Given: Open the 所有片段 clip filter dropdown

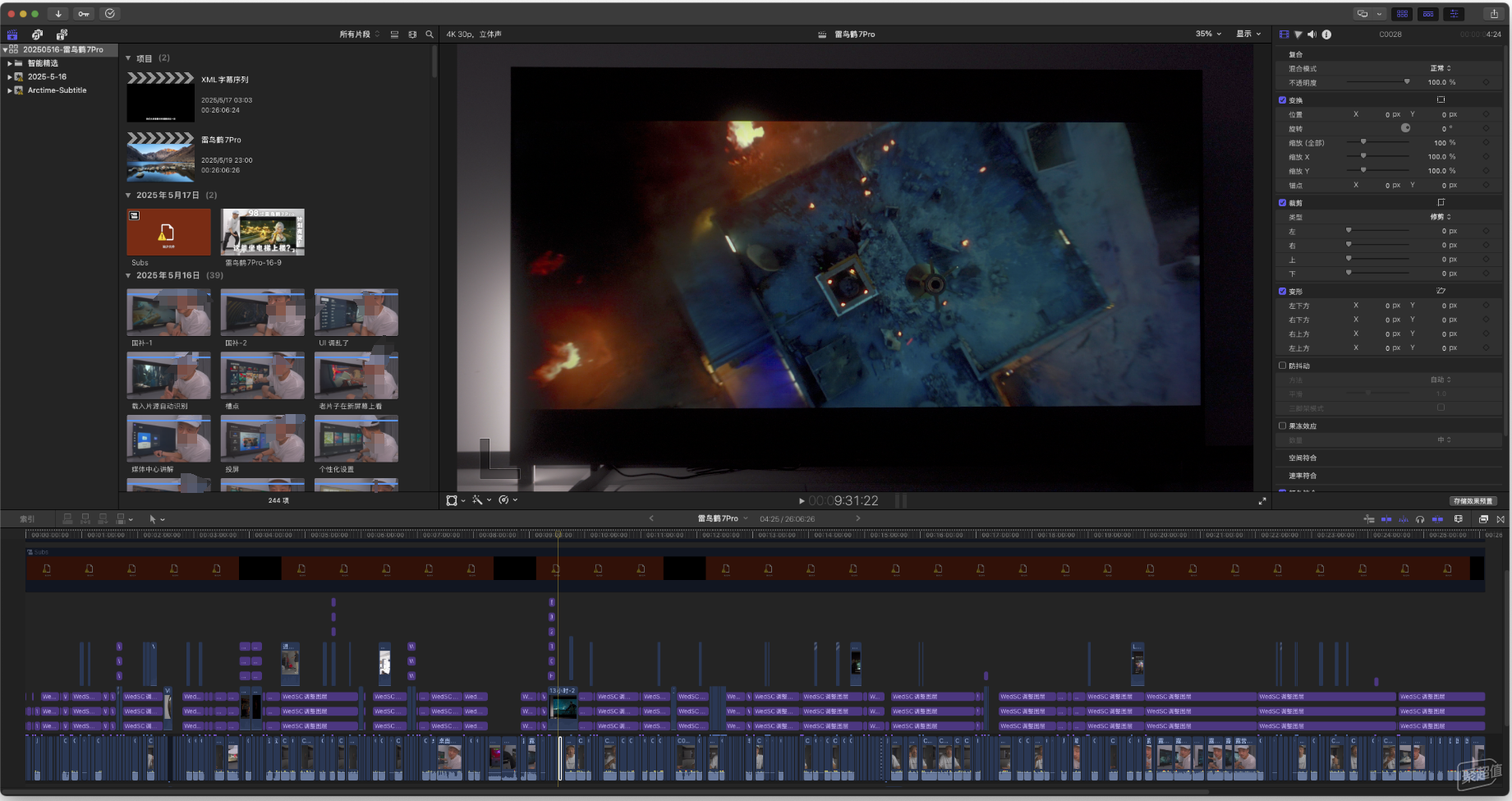Looking at the screenshot, I should 359,35.
